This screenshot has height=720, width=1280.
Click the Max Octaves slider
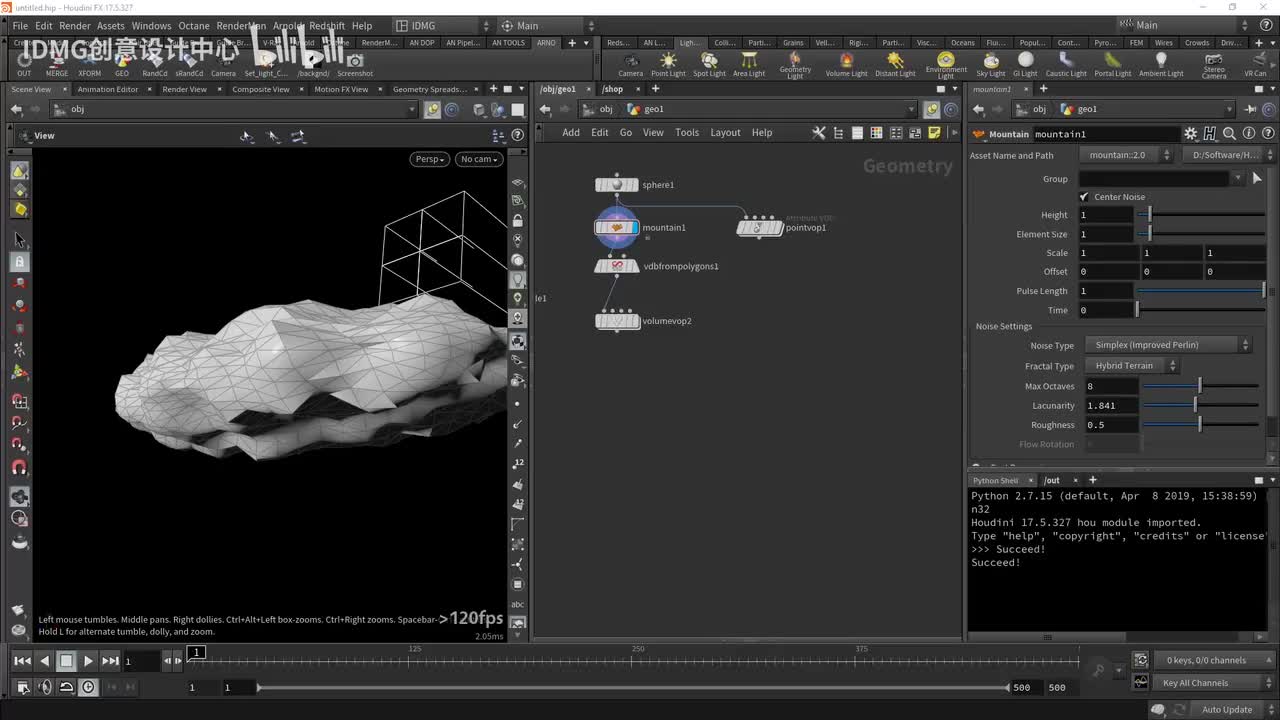pos(1200,386)
